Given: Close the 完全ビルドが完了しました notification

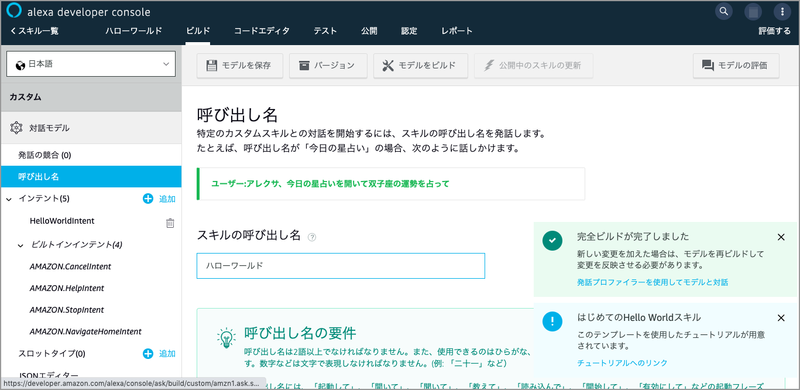Looking at the screenshot, I should tap(781, 237).
